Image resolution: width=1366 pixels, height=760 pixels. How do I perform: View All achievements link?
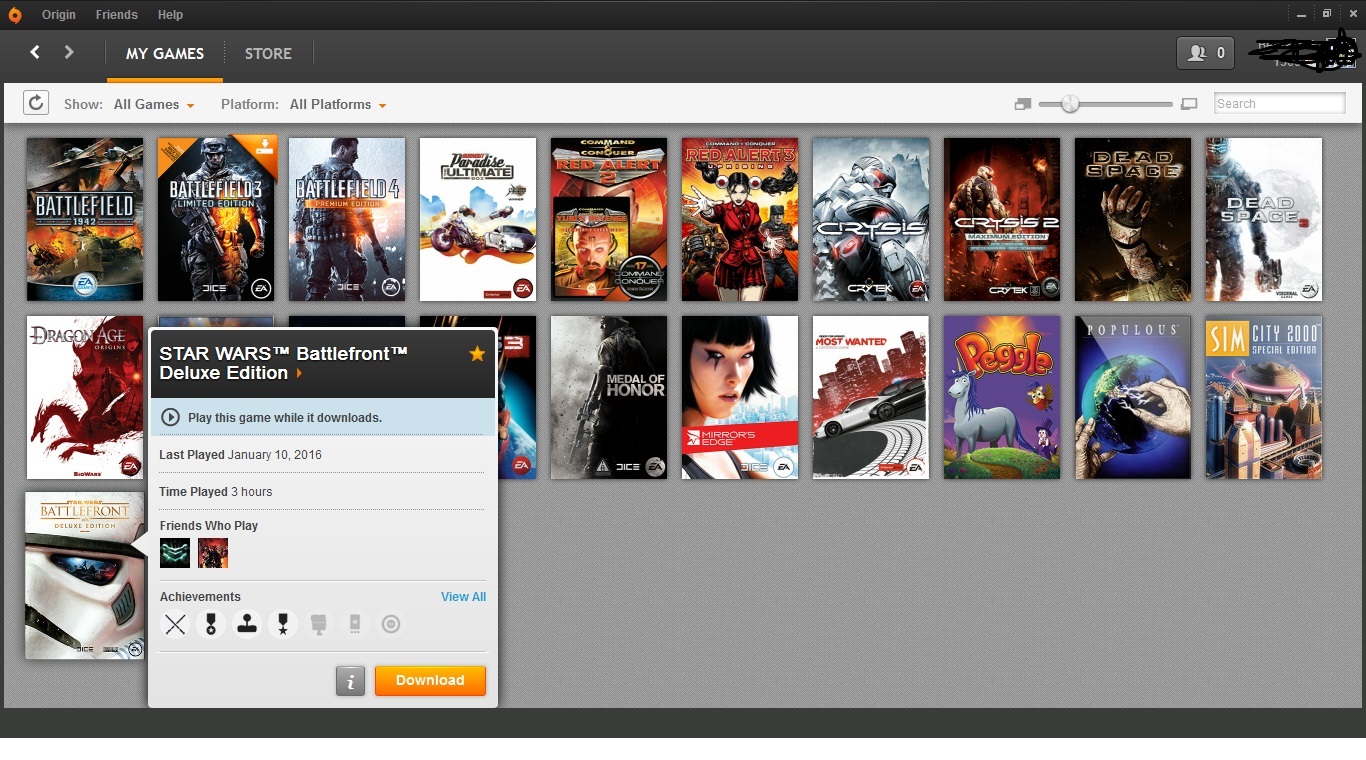coord(463,597)
